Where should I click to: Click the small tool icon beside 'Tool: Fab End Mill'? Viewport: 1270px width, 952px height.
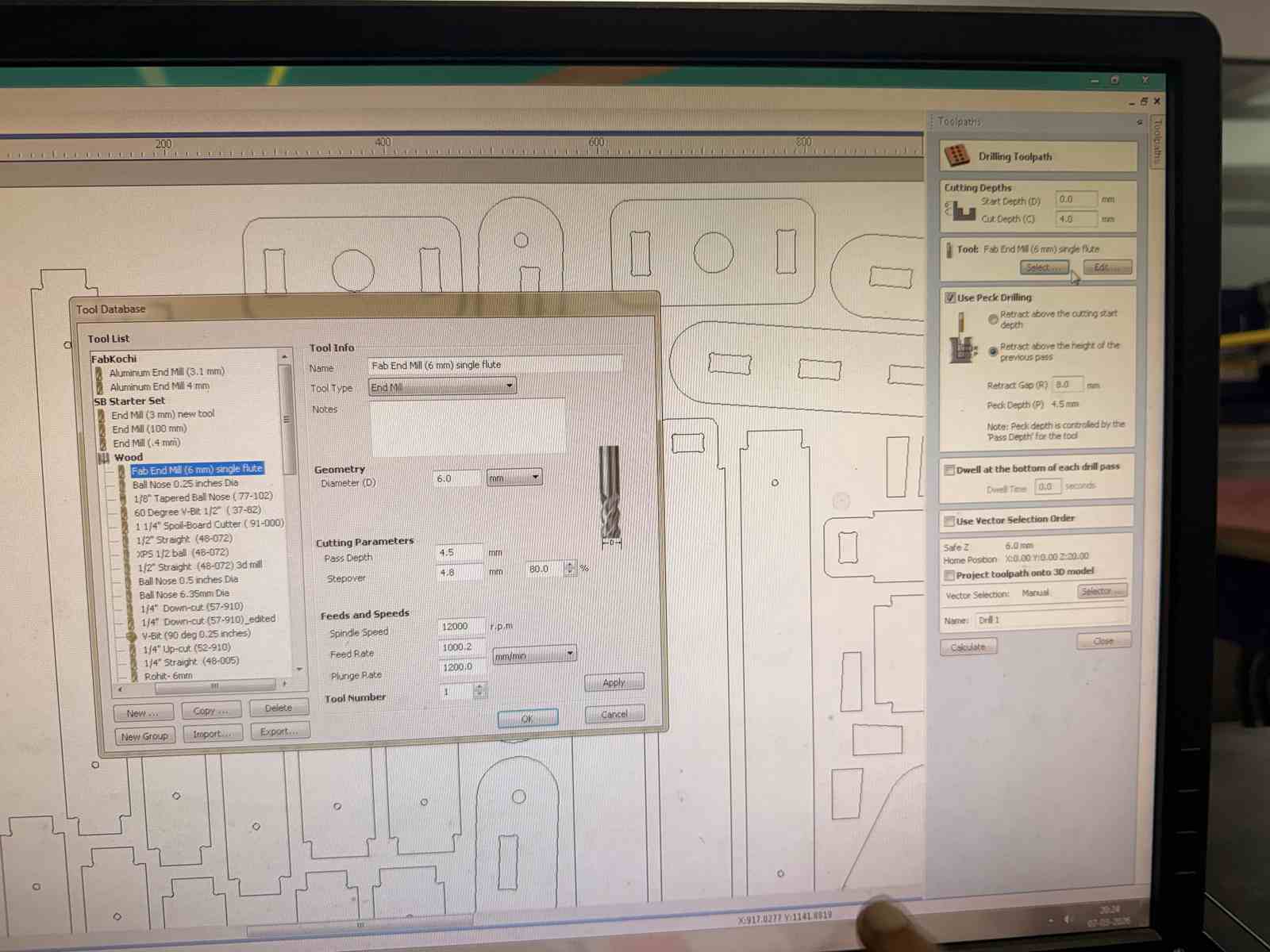tap(949, 249)
